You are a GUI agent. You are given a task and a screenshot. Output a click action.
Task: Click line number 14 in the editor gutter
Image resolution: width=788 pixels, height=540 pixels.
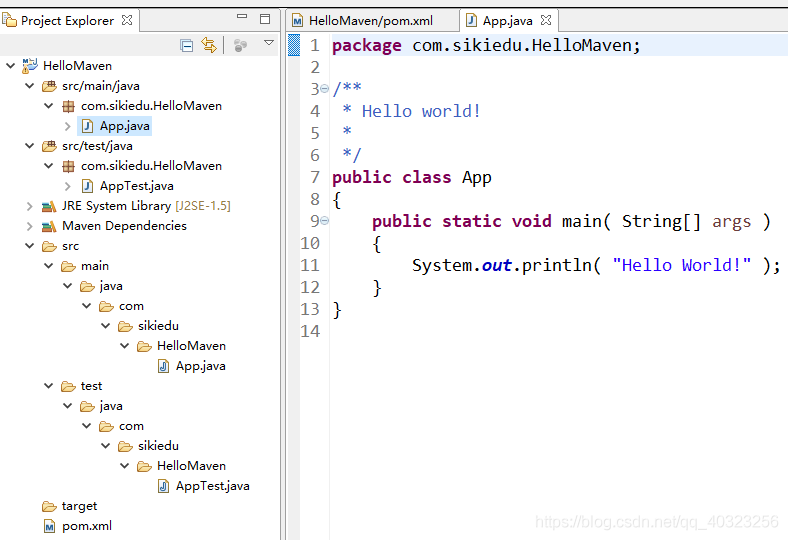pos(310,332)
